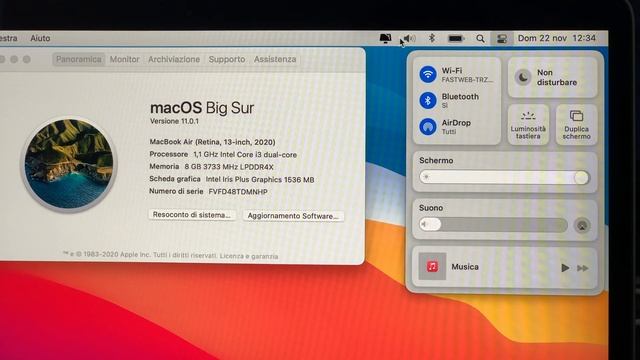Viewport: 640px width, 360px height.
Task: Open the volume menu bar icon
Action: coord(408,38)
